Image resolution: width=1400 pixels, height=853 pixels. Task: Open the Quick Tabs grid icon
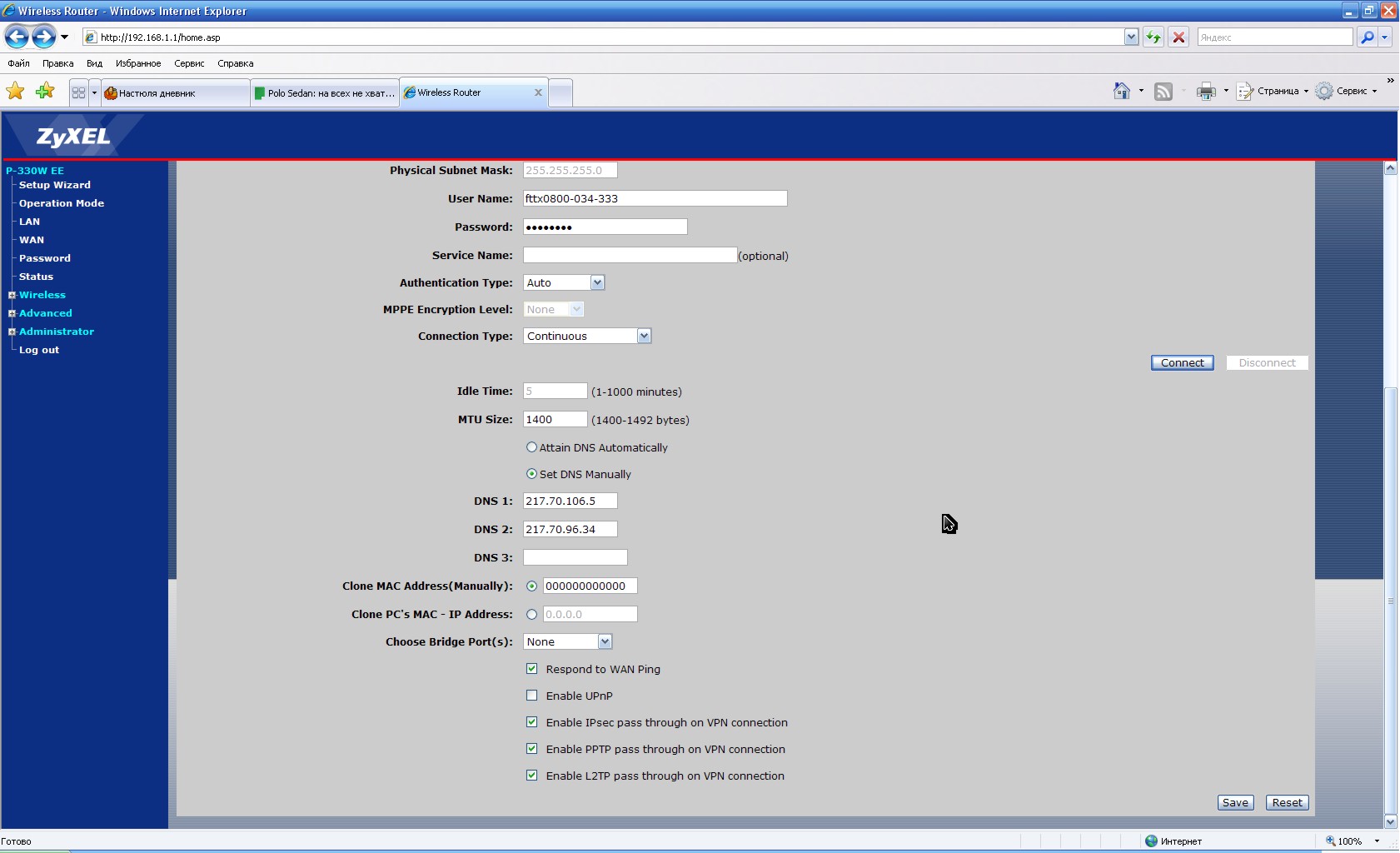[x=78, y=92]
